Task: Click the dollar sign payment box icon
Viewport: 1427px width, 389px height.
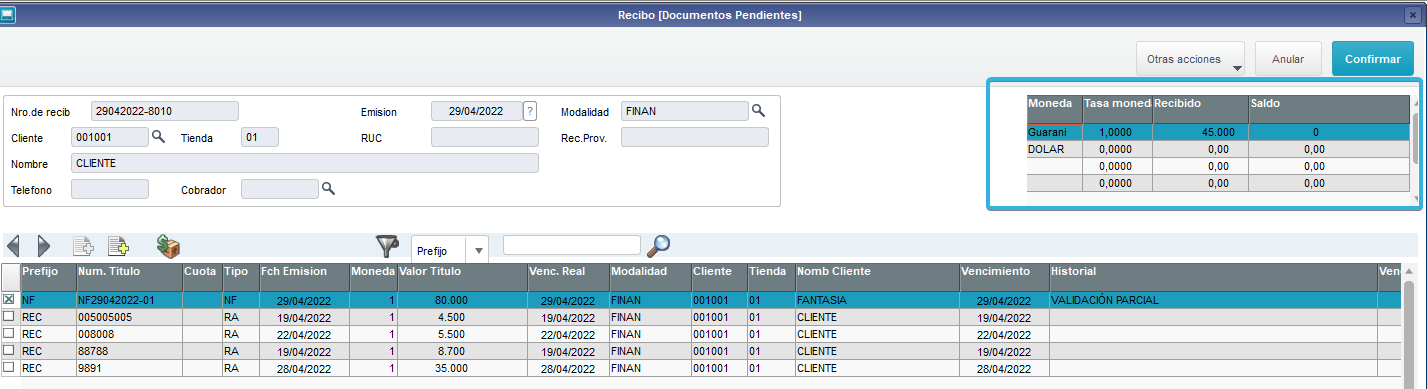Action: coord(168,246)
